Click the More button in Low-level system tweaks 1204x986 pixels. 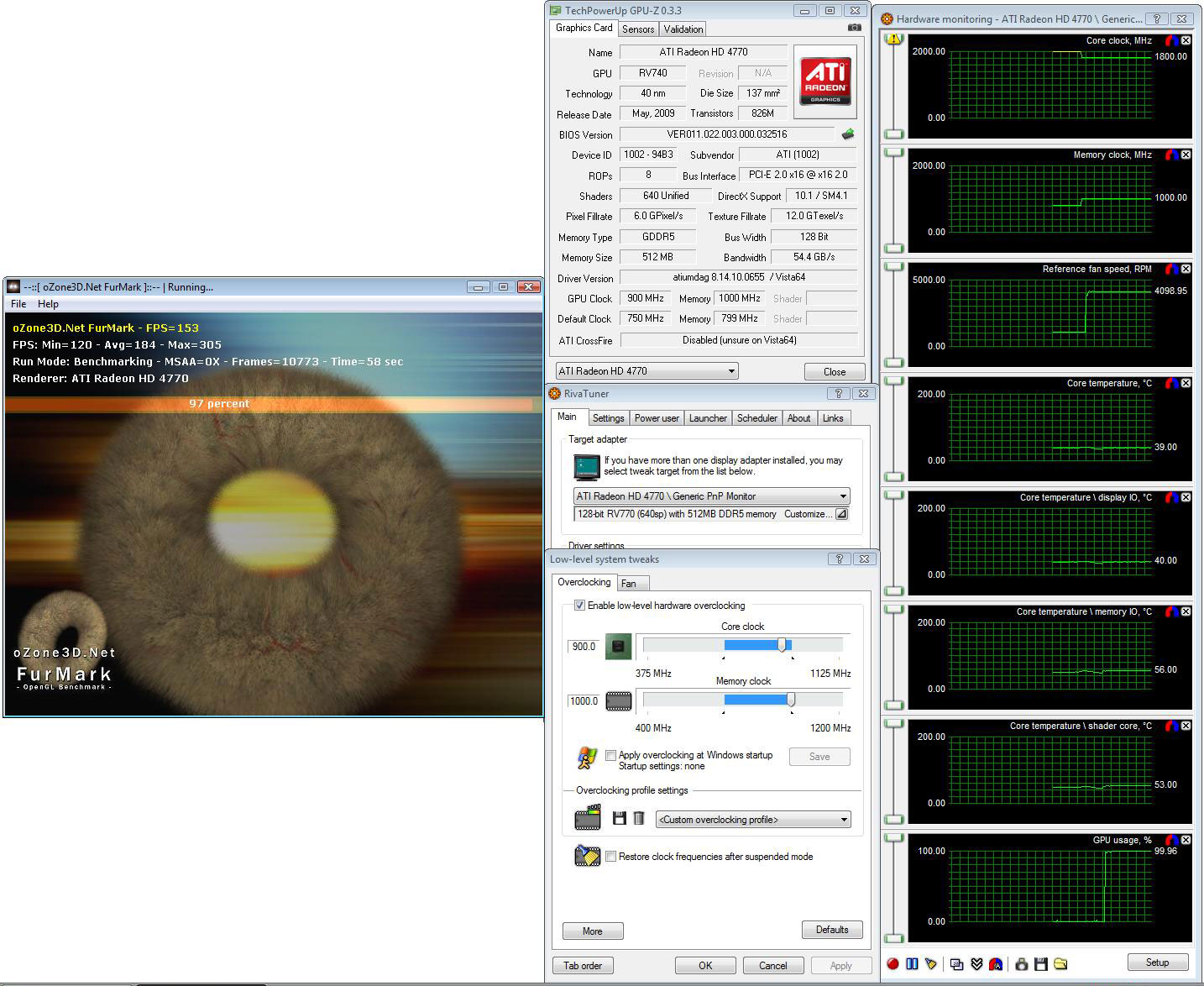(x=593, y=931)
